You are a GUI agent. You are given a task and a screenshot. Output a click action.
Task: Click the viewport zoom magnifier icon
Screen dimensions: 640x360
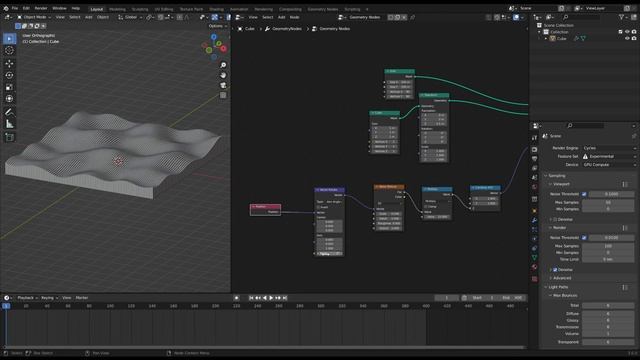tap(223, 65)
